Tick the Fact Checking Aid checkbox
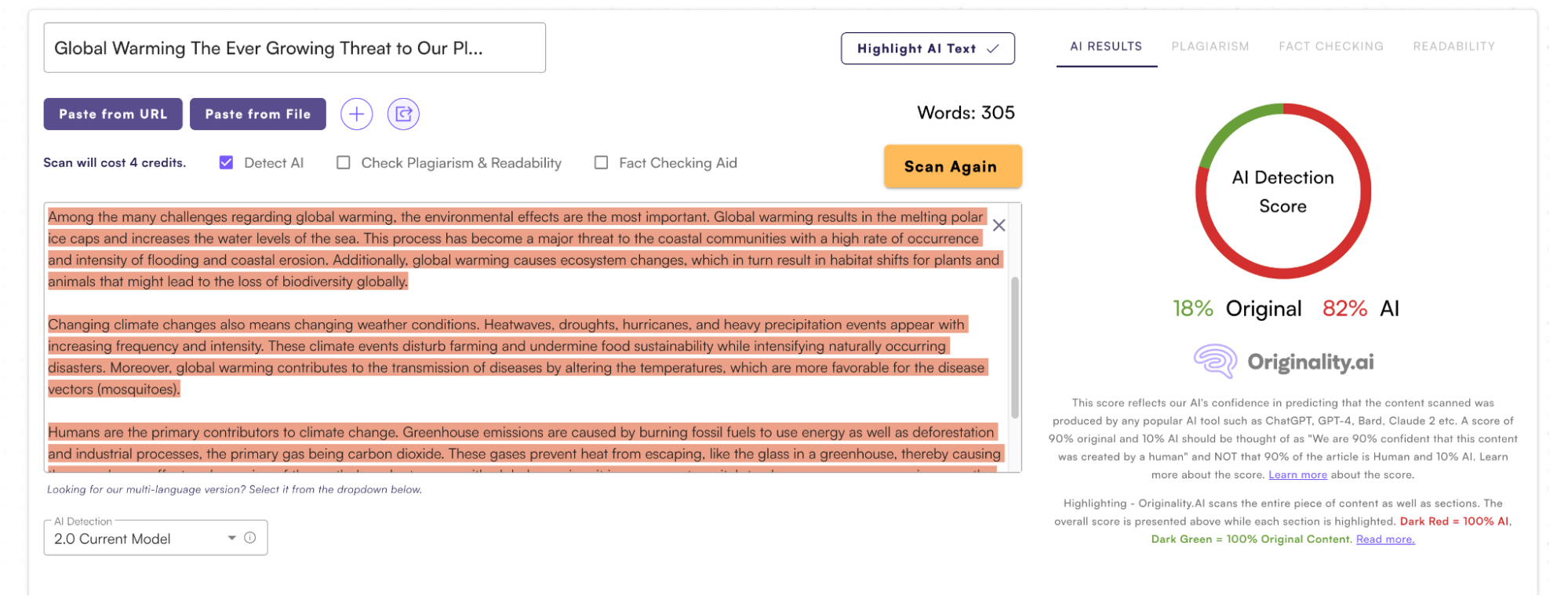Viewport: 1568px width, 596px height. pyautogui.click(x=602, y=163)
